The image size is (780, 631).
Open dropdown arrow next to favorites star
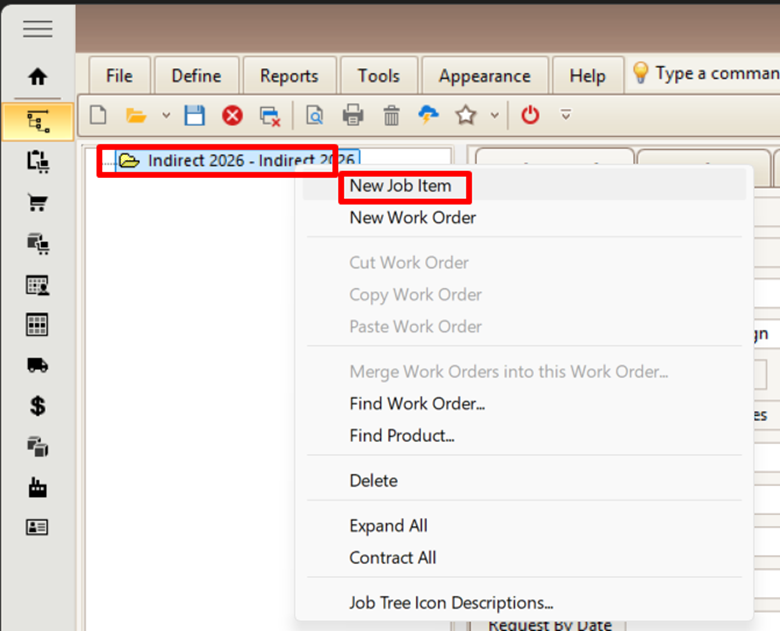pos(494,116)
